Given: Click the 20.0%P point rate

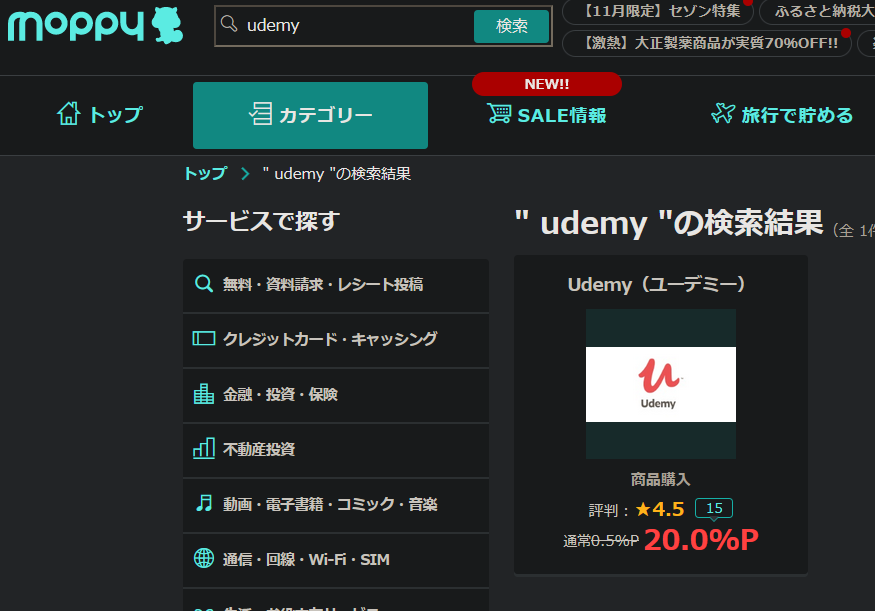Looking at the screenshot, I should coord(701,540).
